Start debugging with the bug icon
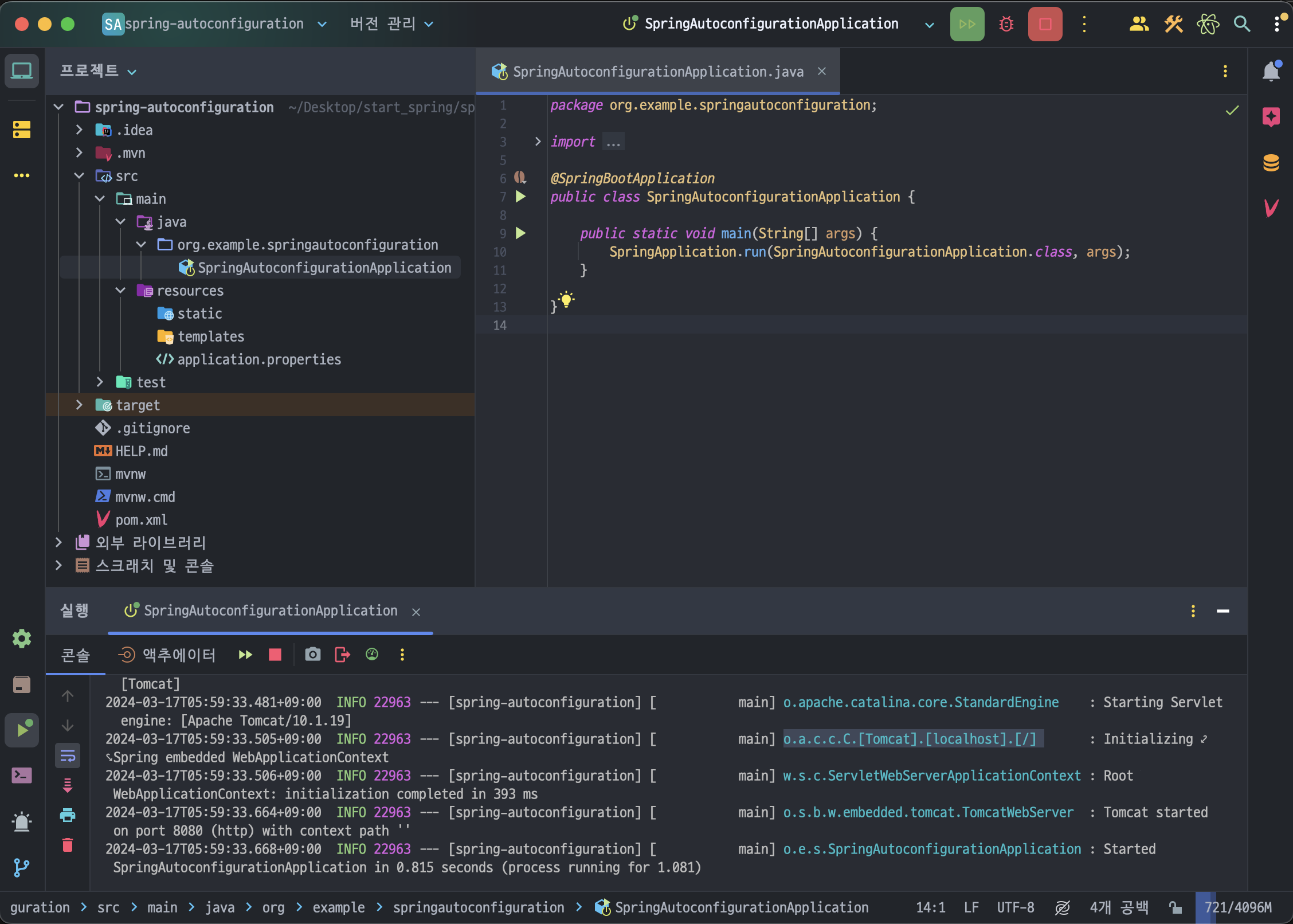The width and height of the screenshot is (1293, 924). click(x=1006, y=24)
